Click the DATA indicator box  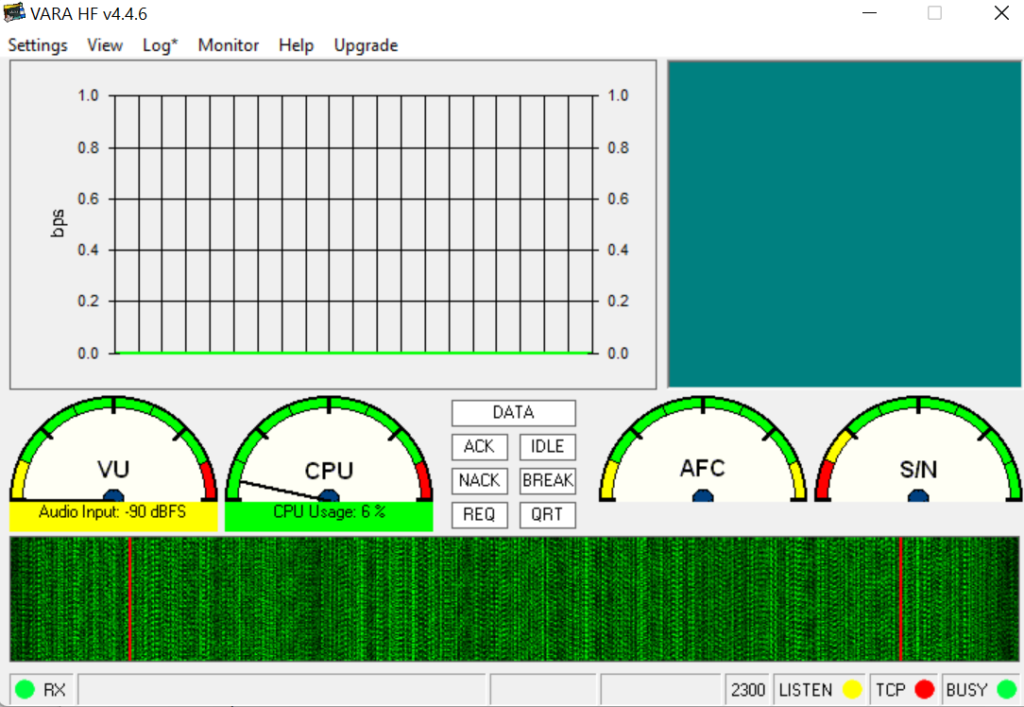[513, 413]
